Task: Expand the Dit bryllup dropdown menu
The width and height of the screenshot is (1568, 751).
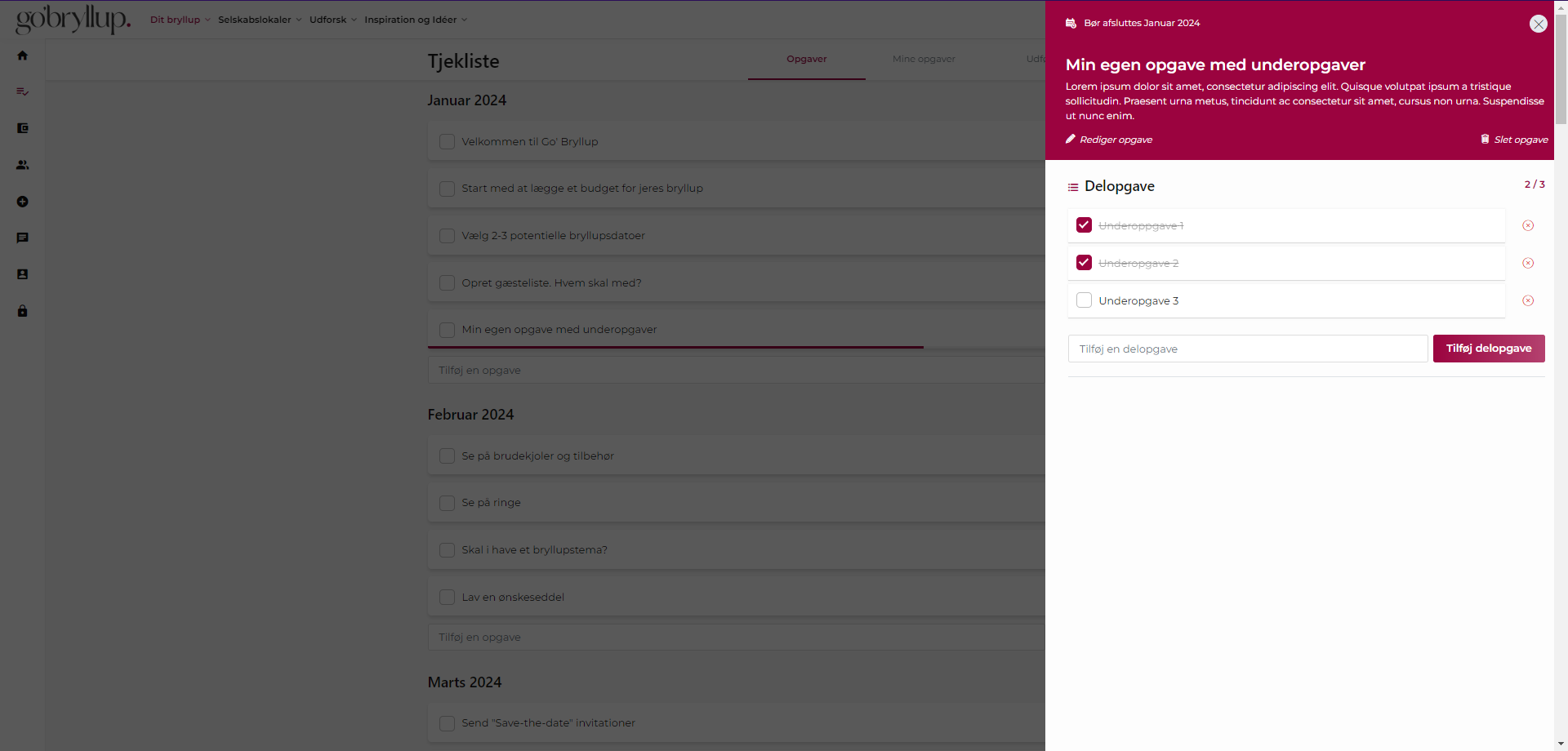Action: (x=180, y=20)
